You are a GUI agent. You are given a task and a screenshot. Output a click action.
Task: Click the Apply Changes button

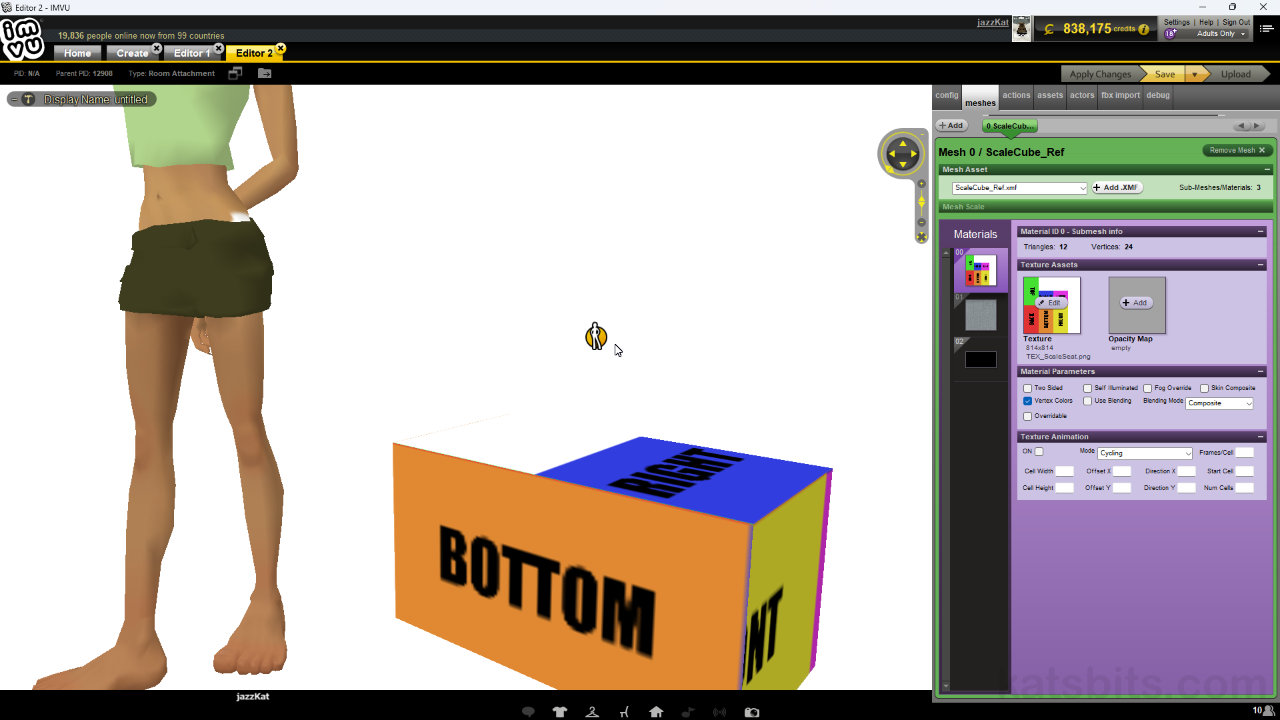point(1100,73)
